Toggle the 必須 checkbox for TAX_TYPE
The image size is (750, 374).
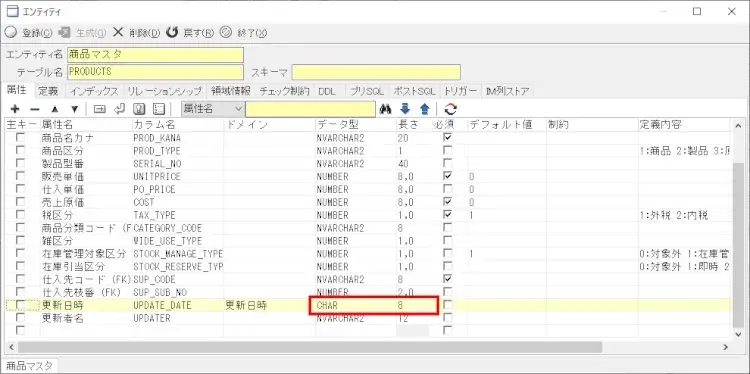[448, 215]
